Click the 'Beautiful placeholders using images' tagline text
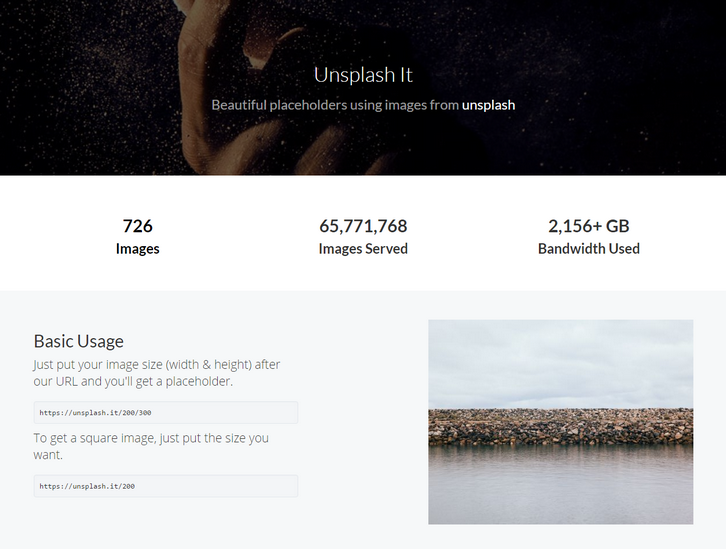The height and width of the screenshot is (549, 726). (x=335, y=104)
